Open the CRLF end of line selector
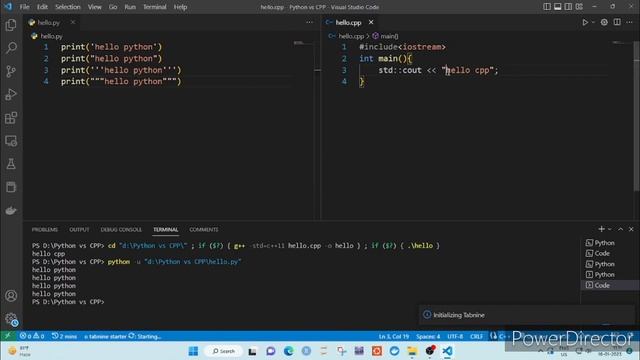Screen dimensions: 640x360 [476, 336]
